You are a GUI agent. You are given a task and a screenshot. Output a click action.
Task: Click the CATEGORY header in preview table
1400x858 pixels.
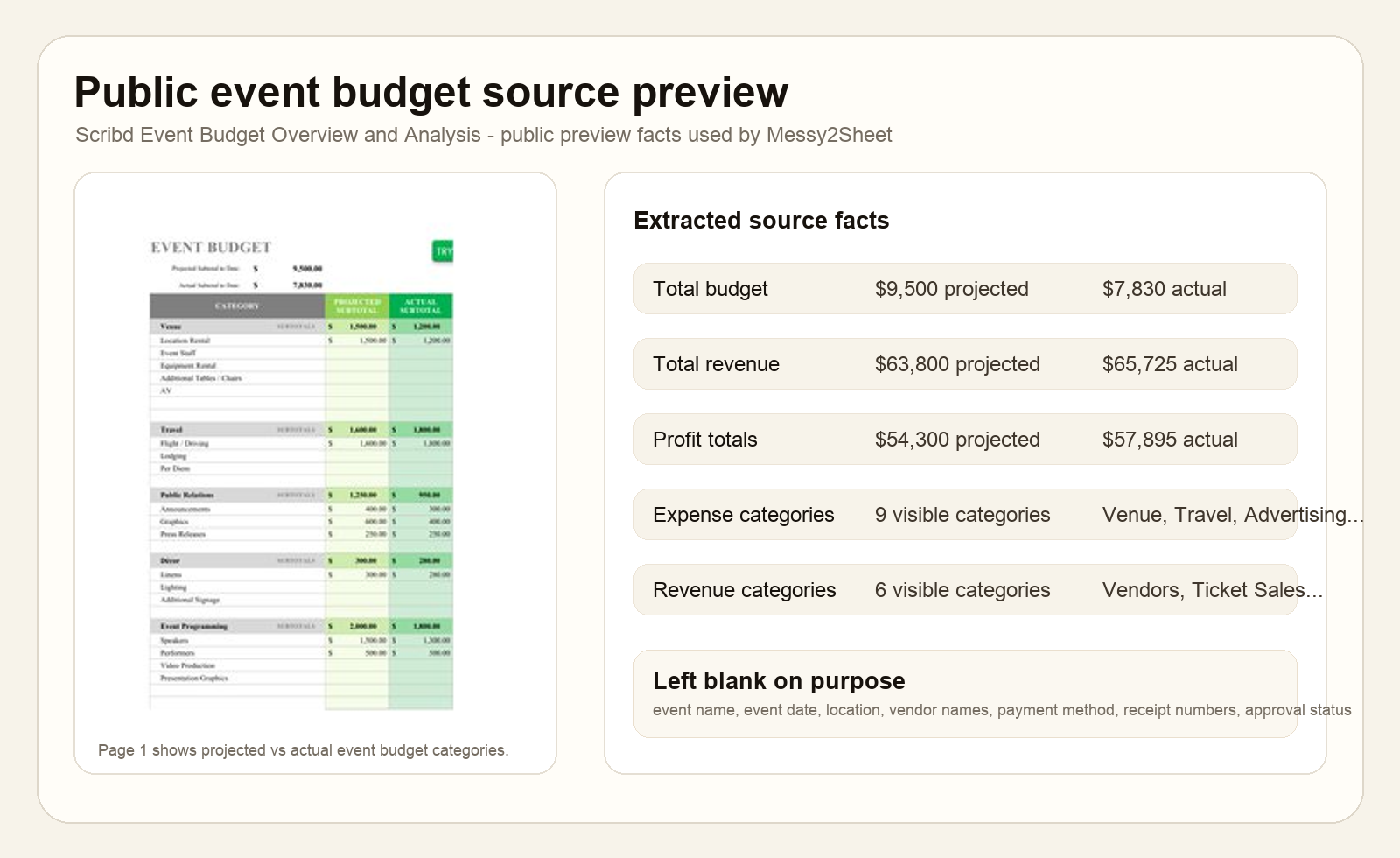pos(237,306)
